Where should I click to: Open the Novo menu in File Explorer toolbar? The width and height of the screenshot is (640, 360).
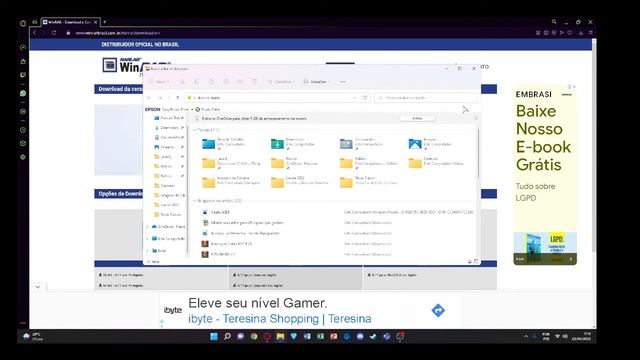pyautogui.click(x=160, y=82)
